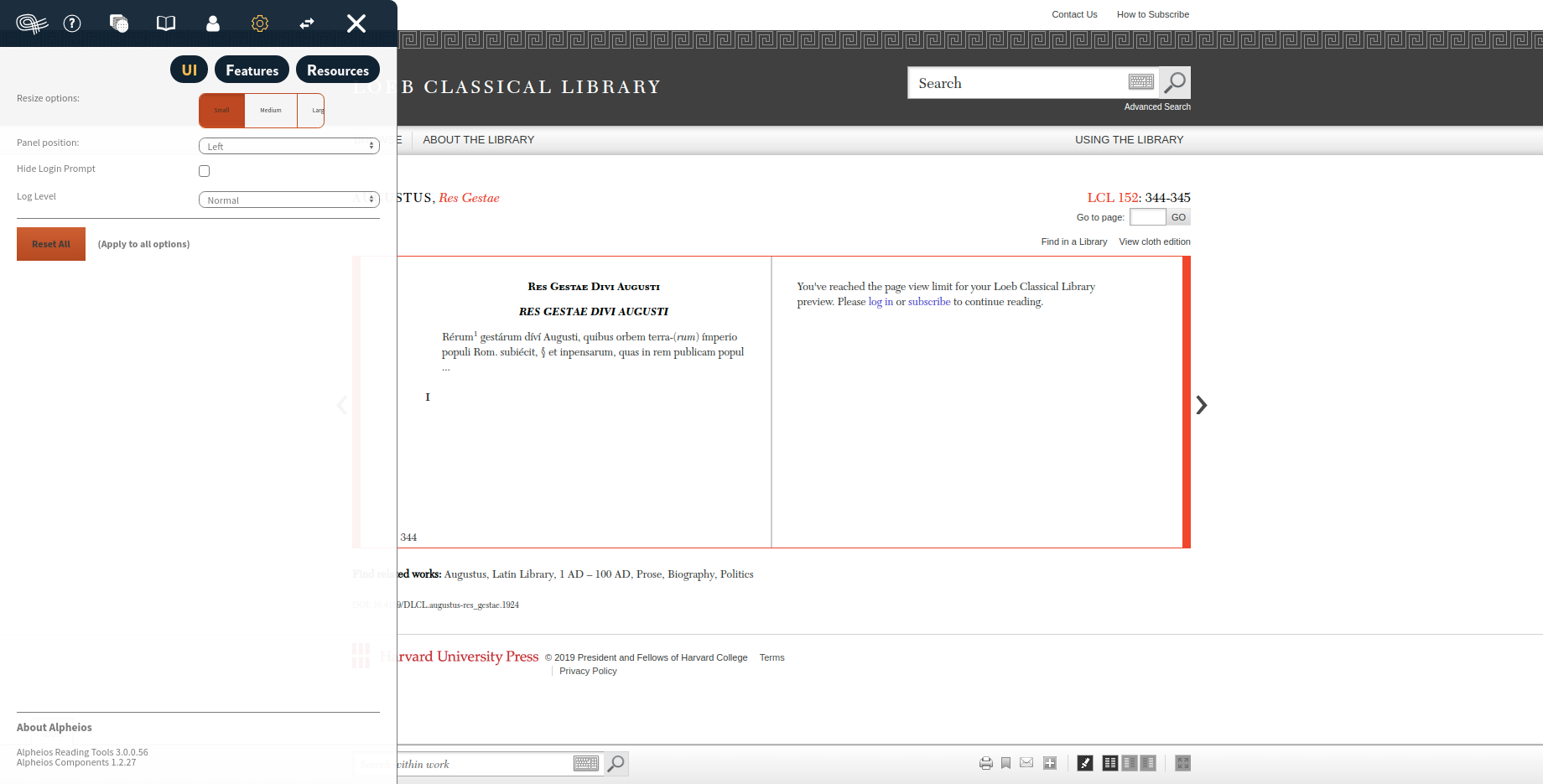Click the print page icon
Screen dimensions: 1543x784
(985, 763)
